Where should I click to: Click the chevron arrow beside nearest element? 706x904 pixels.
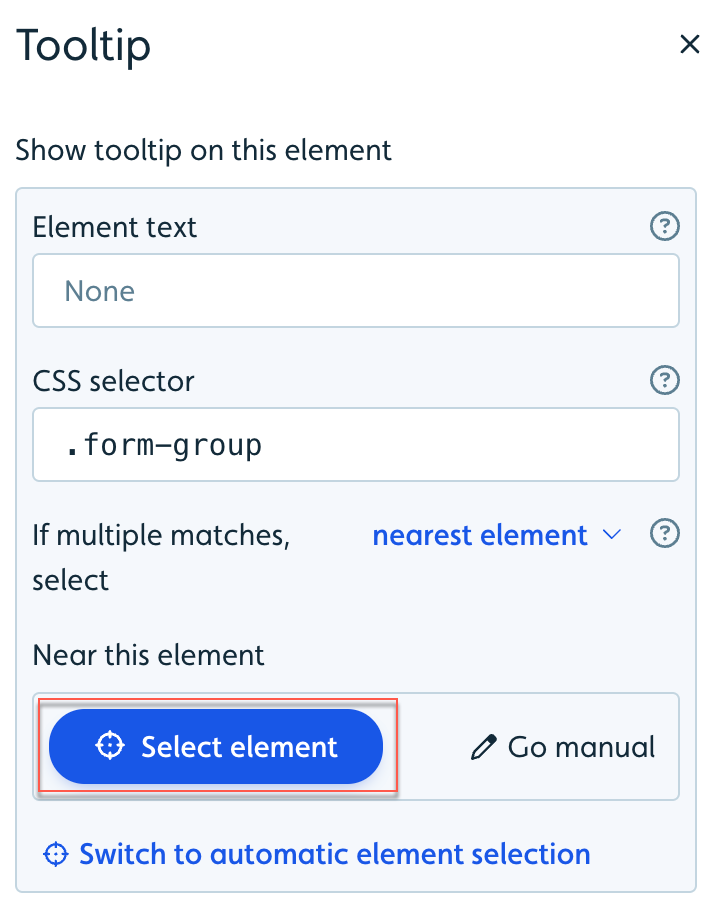tap(611, 534)
